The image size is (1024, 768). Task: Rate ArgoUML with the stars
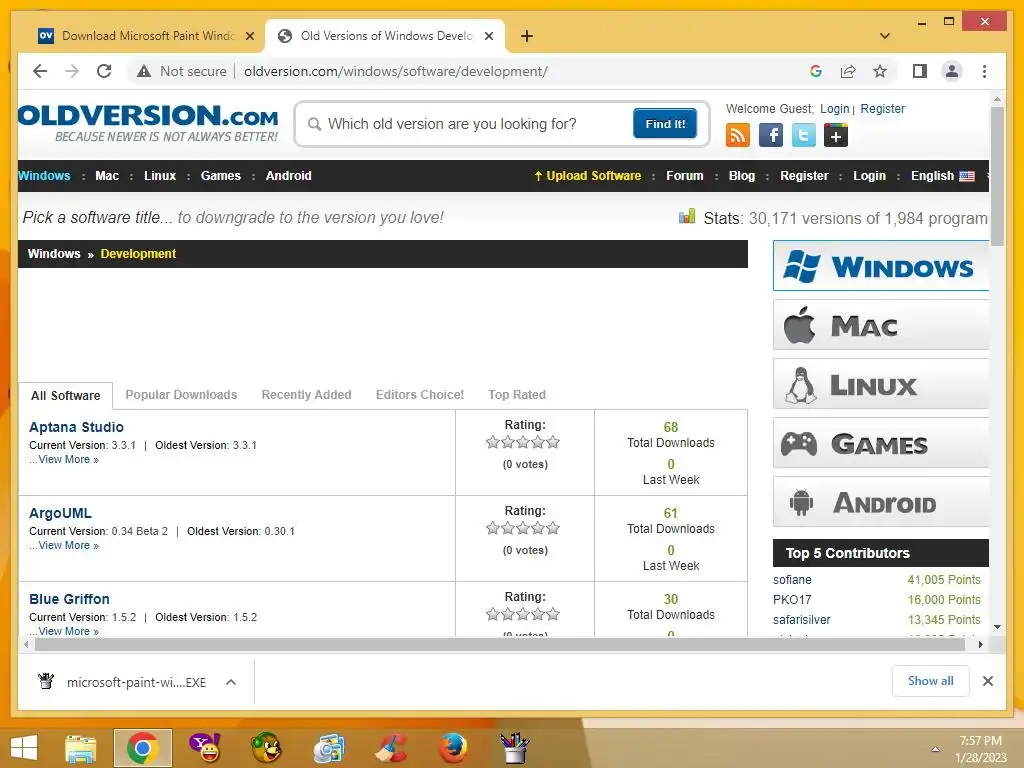tap(523, 528)
